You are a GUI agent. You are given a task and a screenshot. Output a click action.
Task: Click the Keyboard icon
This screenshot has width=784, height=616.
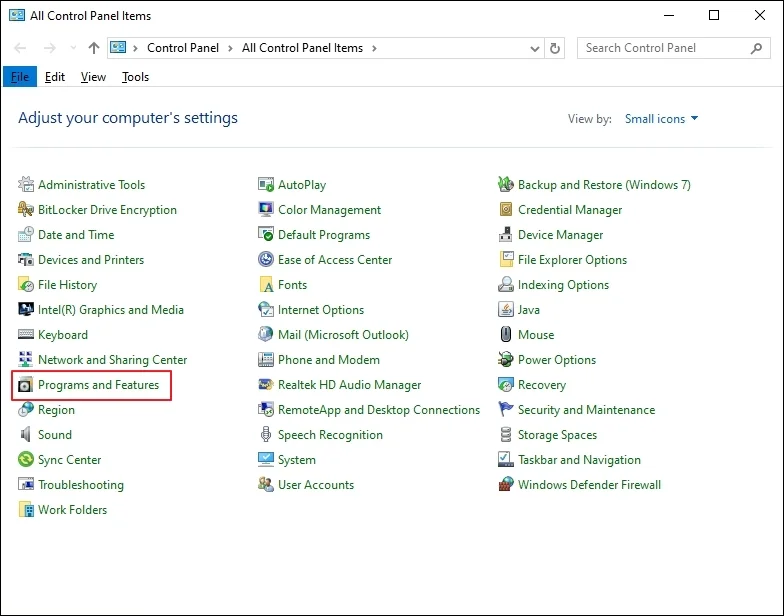(x=26, y=334)
